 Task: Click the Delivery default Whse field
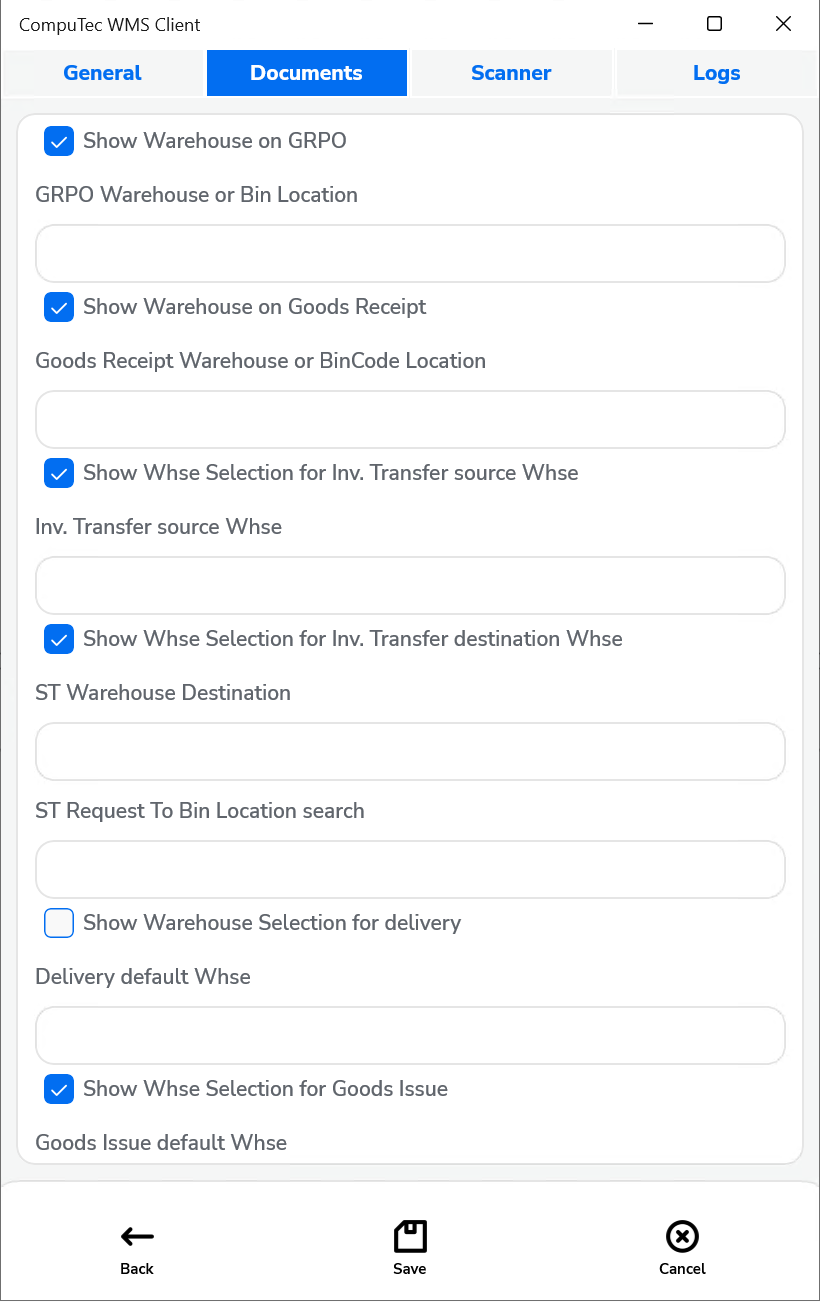click(x=410, y=1035)
